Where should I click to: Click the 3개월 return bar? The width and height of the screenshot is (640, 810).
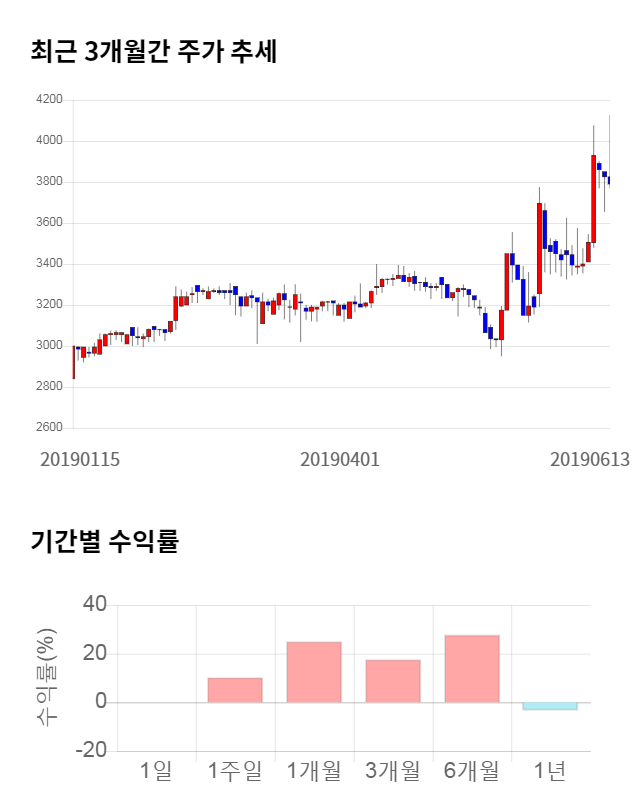click(393, 681)
